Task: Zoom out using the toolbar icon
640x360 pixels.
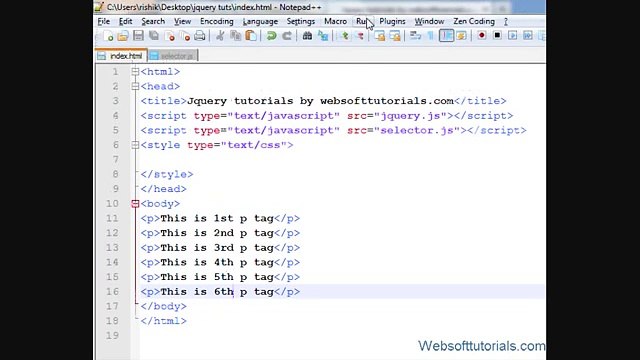Action: coord(360,36)
